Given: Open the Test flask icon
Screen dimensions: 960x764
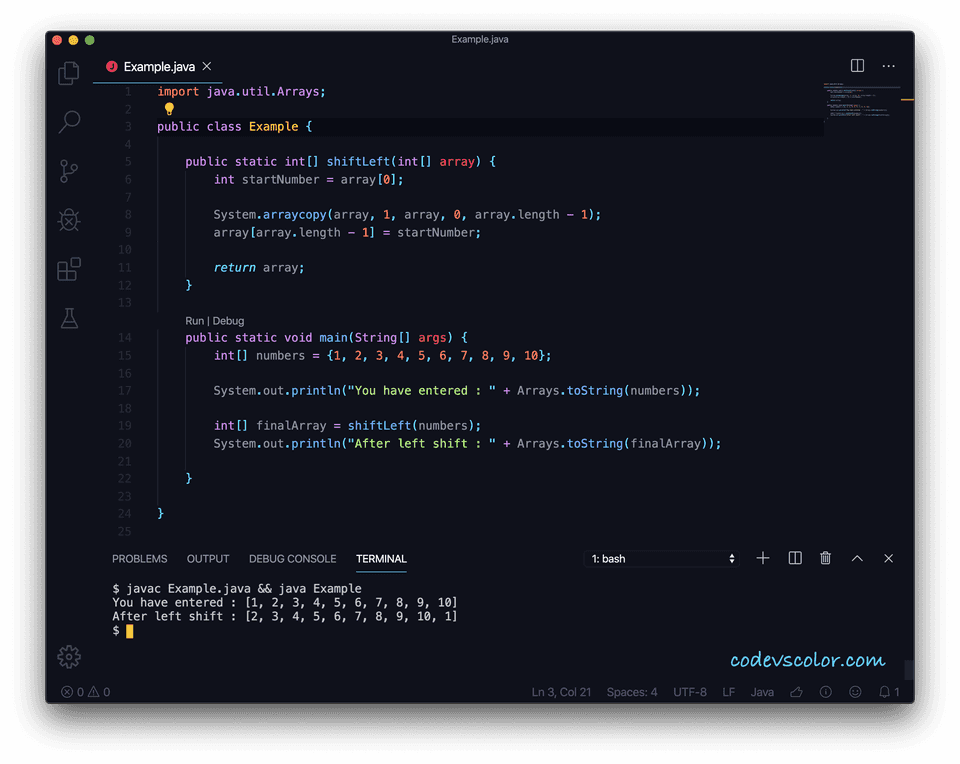Looking at the screenshot, I should [69, 318].
